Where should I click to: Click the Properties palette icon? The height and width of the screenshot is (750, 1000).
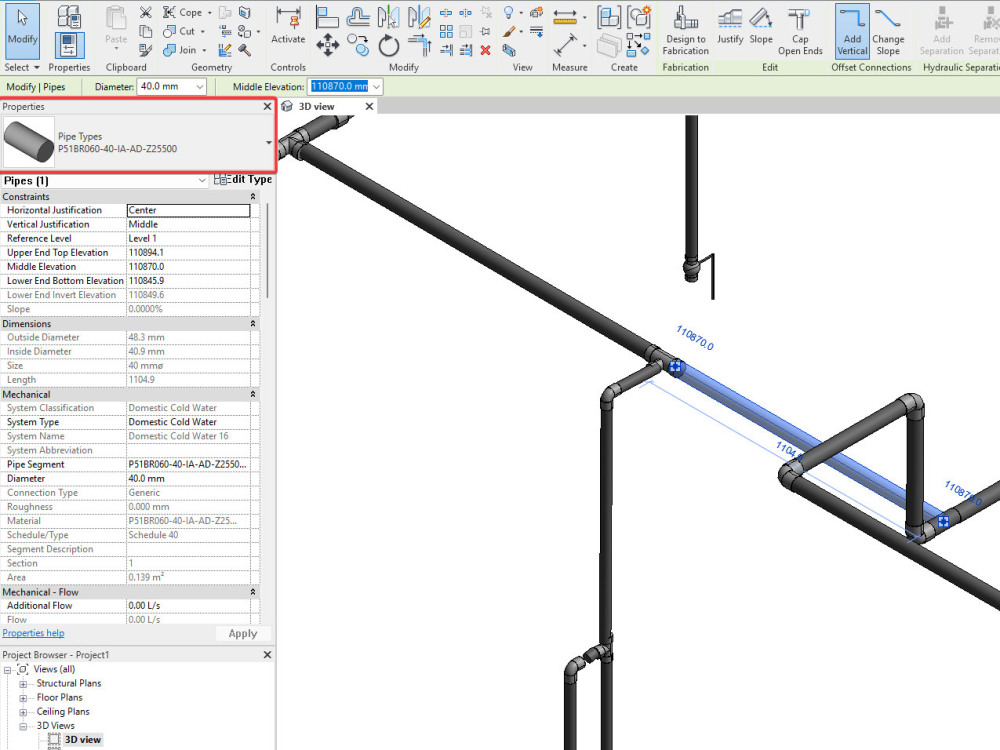(x=68, y=44)
